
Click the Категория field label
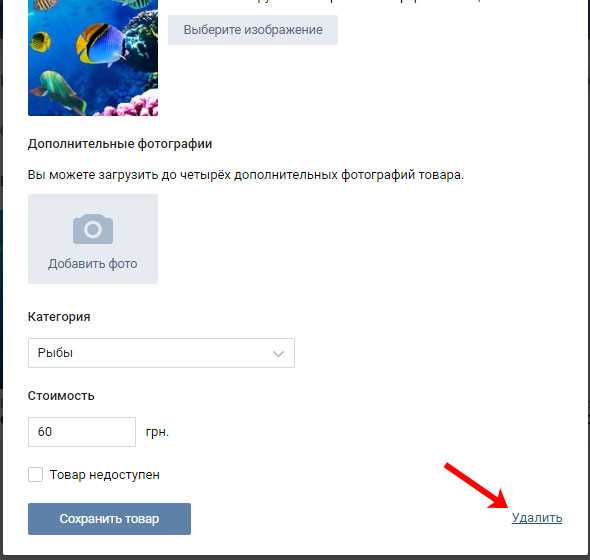[x=59, y=317]
